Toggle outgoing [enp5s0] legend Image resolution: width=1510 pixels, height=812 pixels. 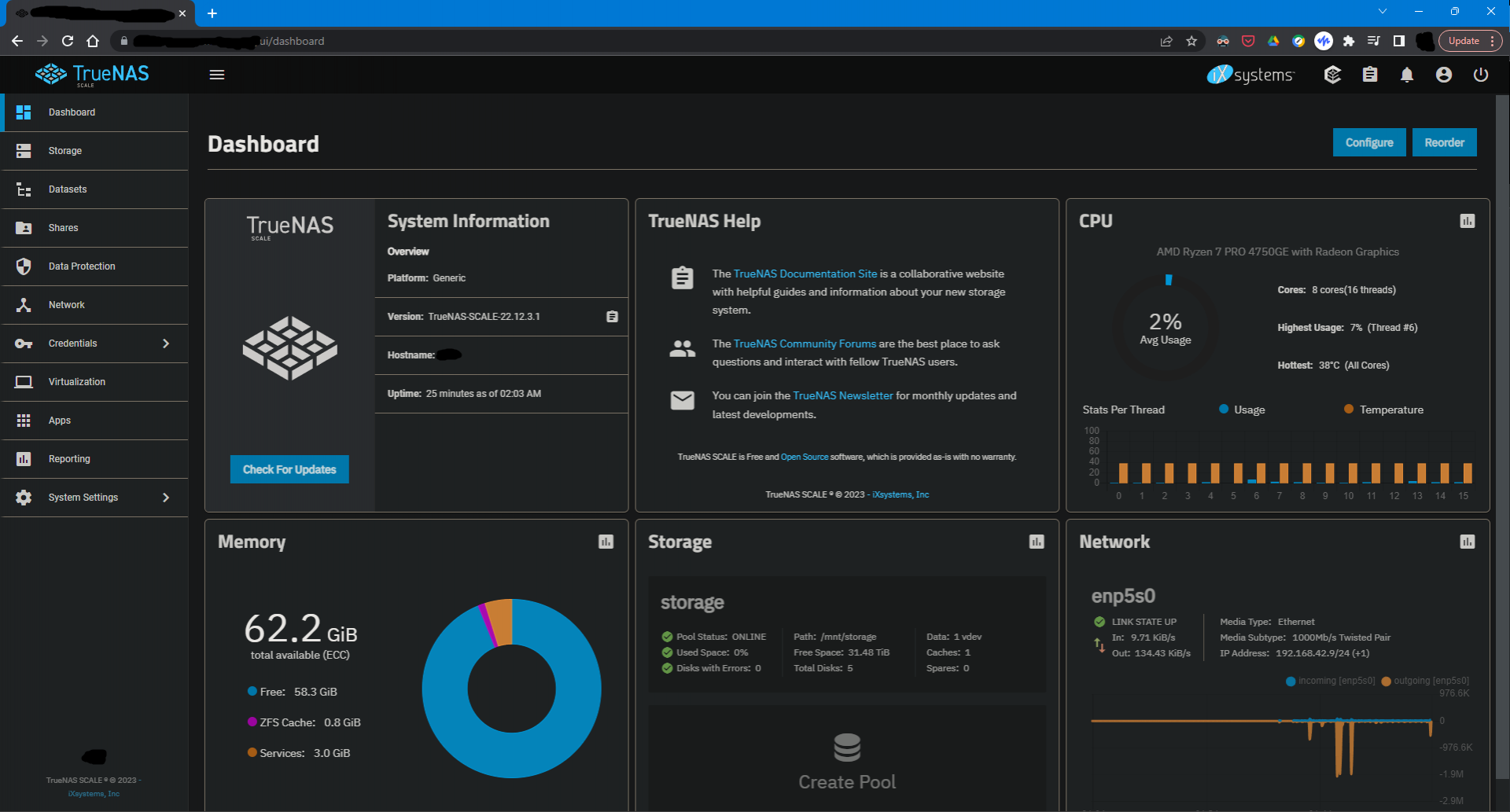1425,681
